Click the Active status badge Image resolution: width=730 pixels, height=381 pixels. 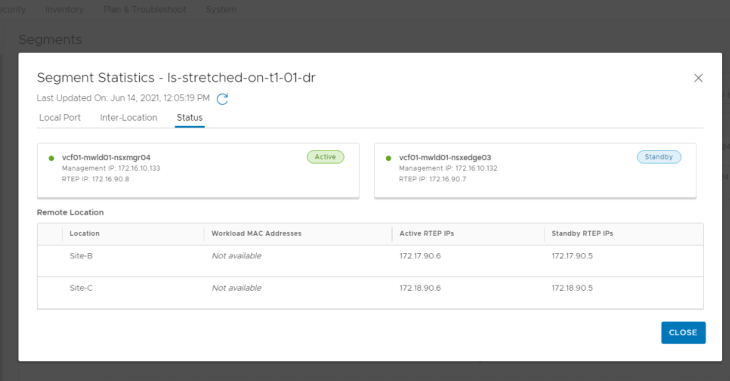coord(325,157)
